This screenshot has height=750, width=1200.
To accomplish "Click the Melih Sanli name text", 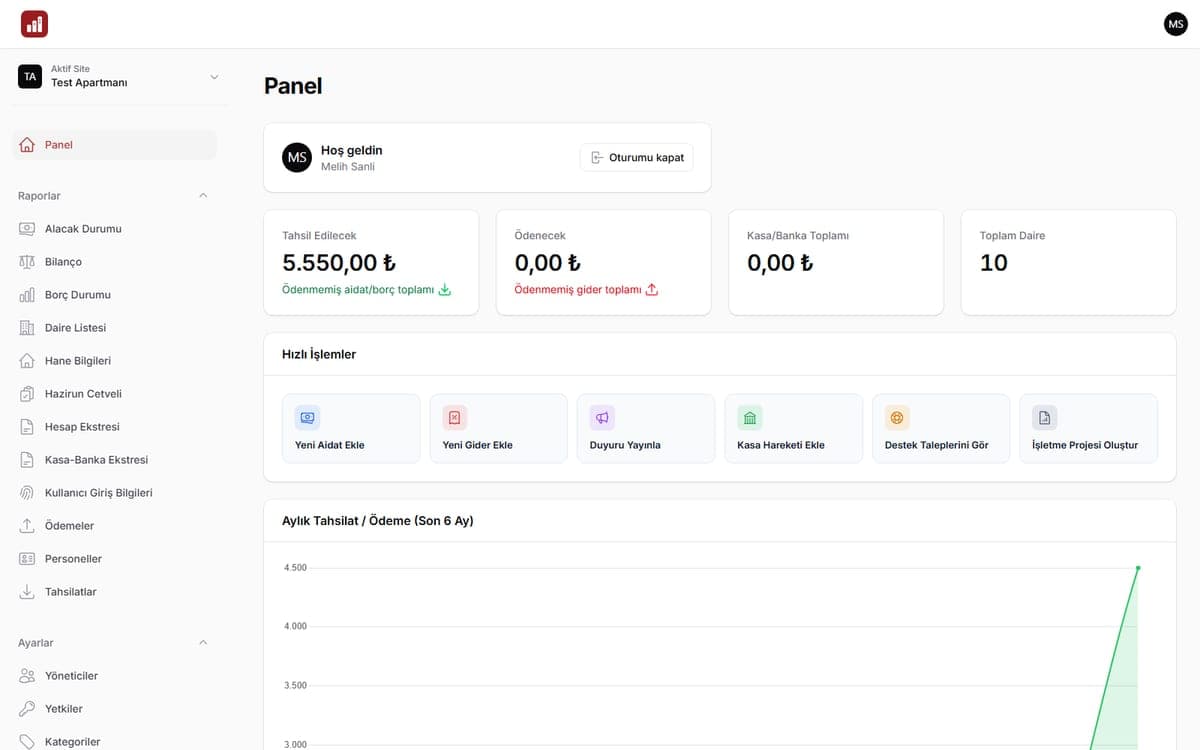I will pyautogui.click(x=348, y=167).
